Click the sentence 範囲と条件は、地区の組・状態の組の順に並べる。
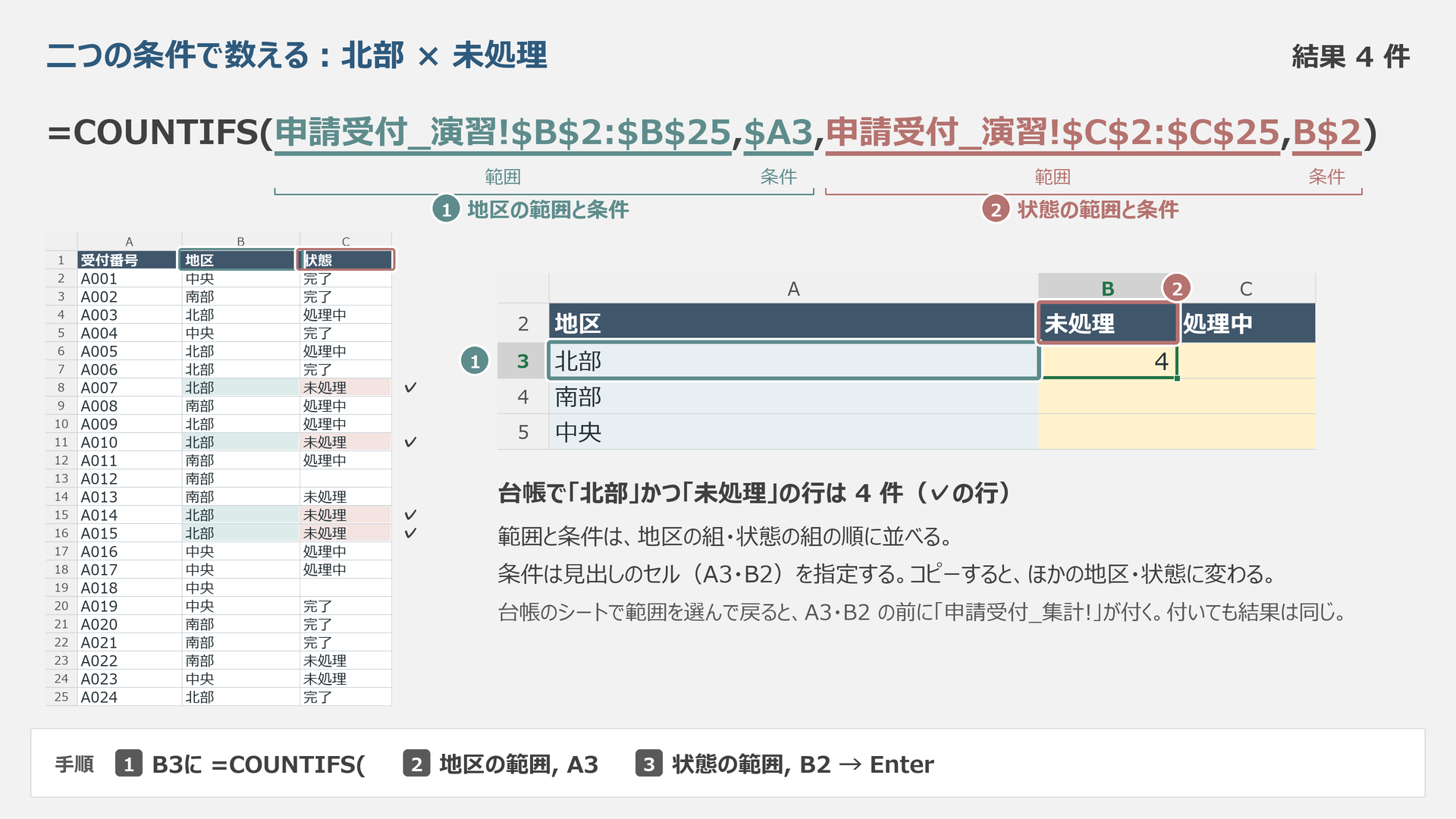 (x=725, y=537)
